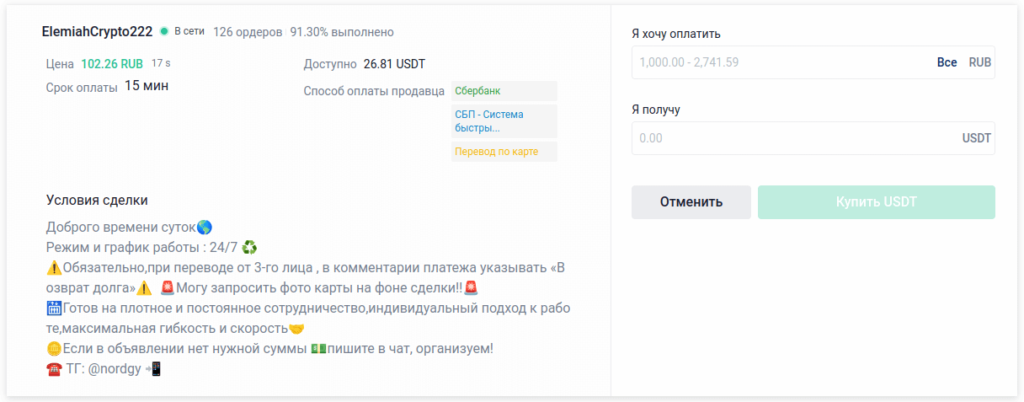Image resolution: width=1024 pixels, height=402 pixels.
Task: Open seller ElemiahCrypto222 profile
Action: point(97,32)
